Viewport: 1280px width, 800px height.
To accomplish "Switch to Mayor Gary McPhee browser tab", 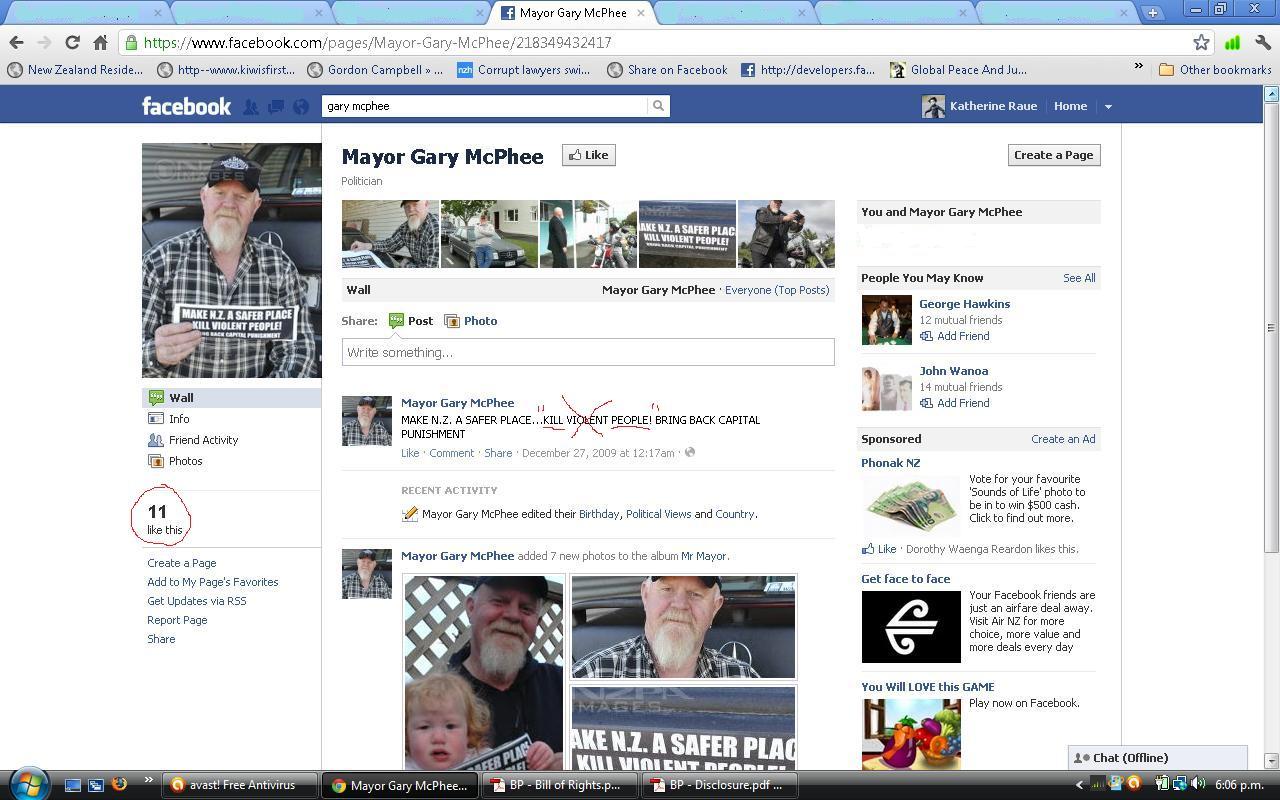I will point(572,13).
